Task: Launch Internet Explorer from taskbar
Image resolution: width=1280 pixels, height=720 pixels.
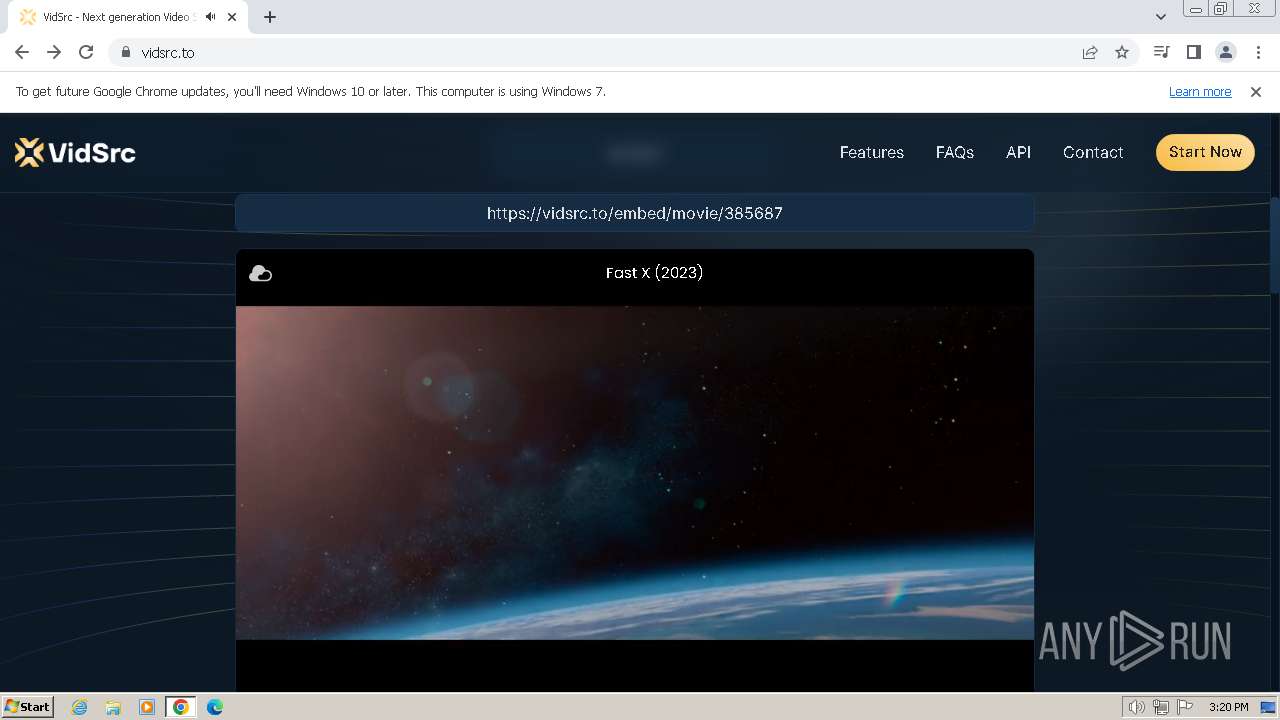Action: pos(79,707)
